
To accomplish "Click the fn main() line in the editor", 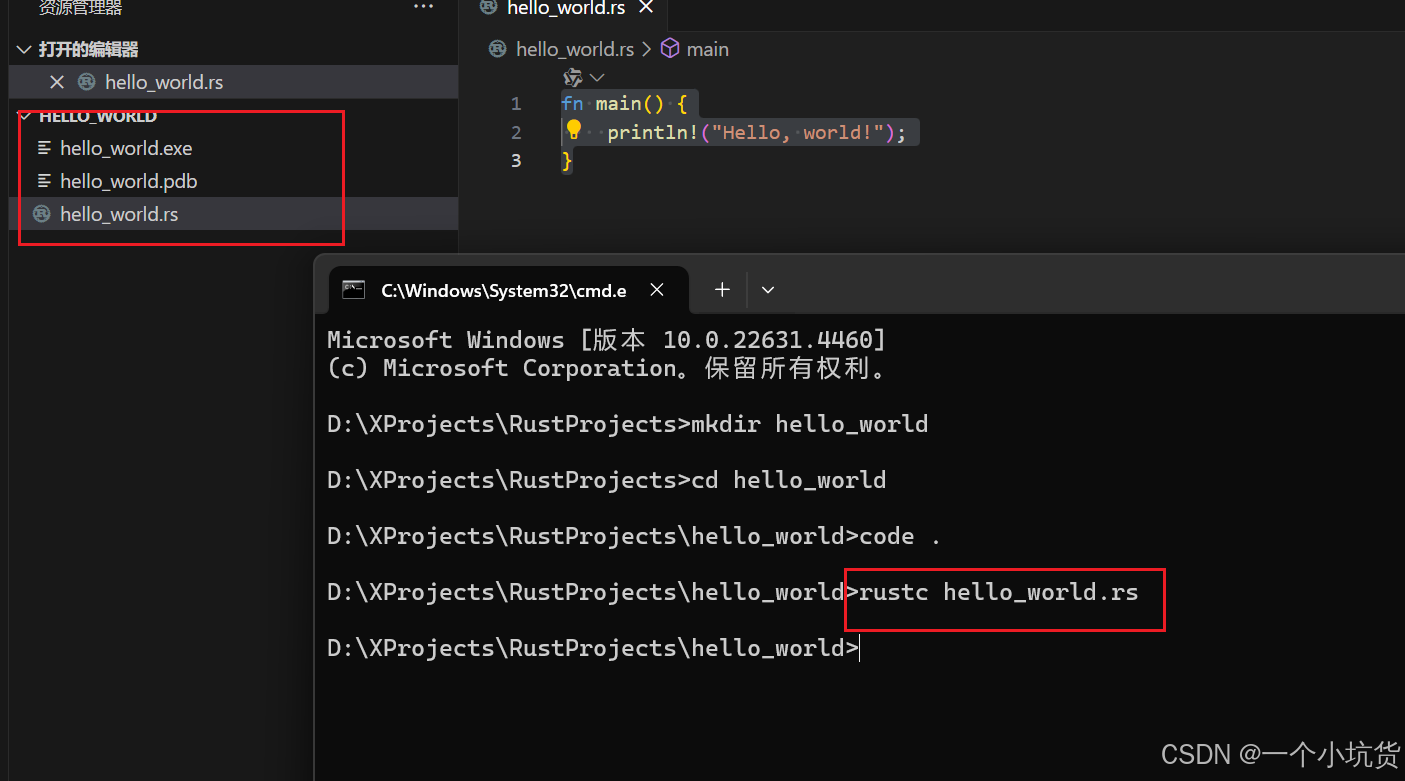I will click(624, 104).
